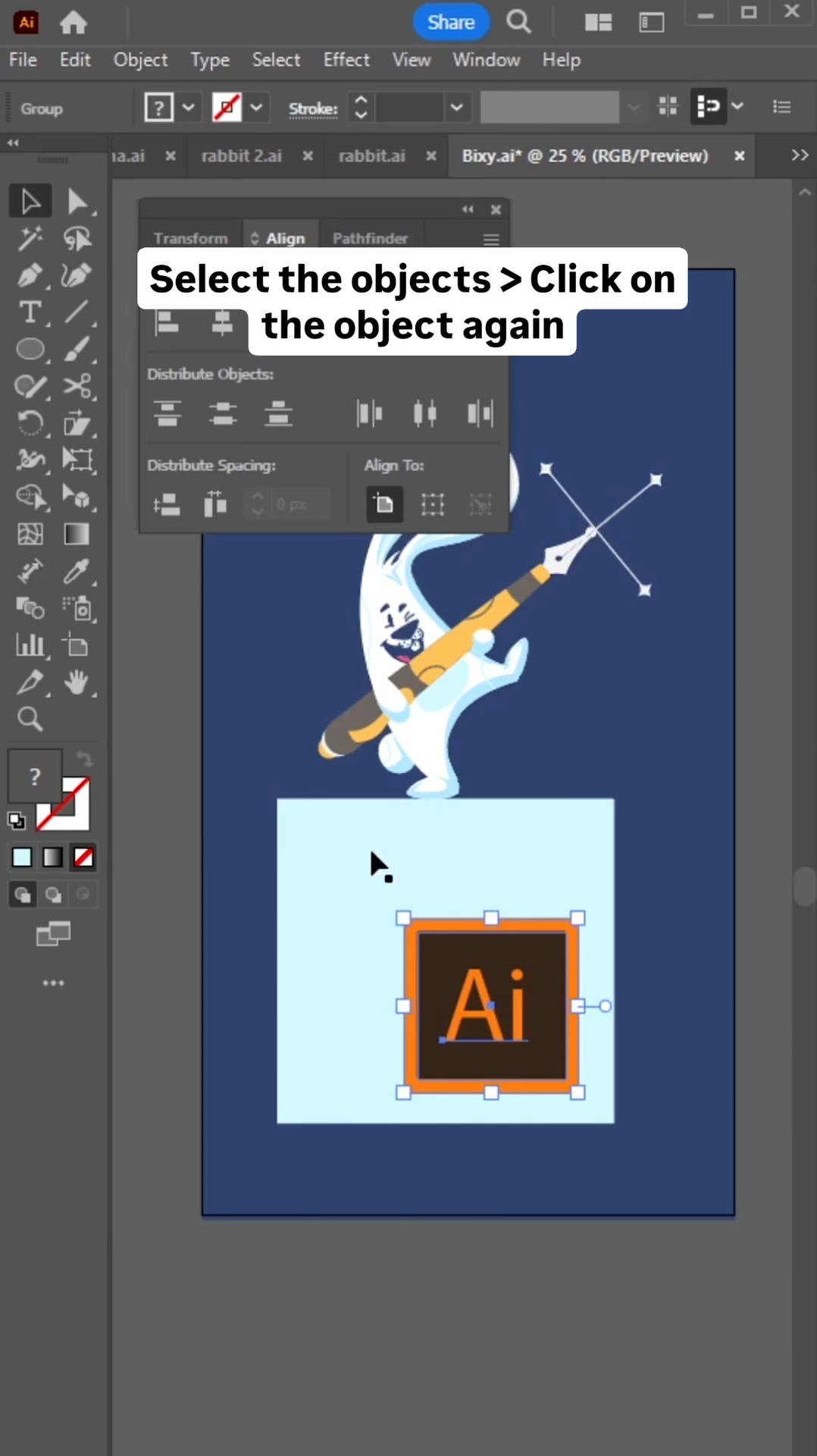Screen dimensions: 817x1456
Task: Select the Hand tool
Action: click(x=77, y=682)
